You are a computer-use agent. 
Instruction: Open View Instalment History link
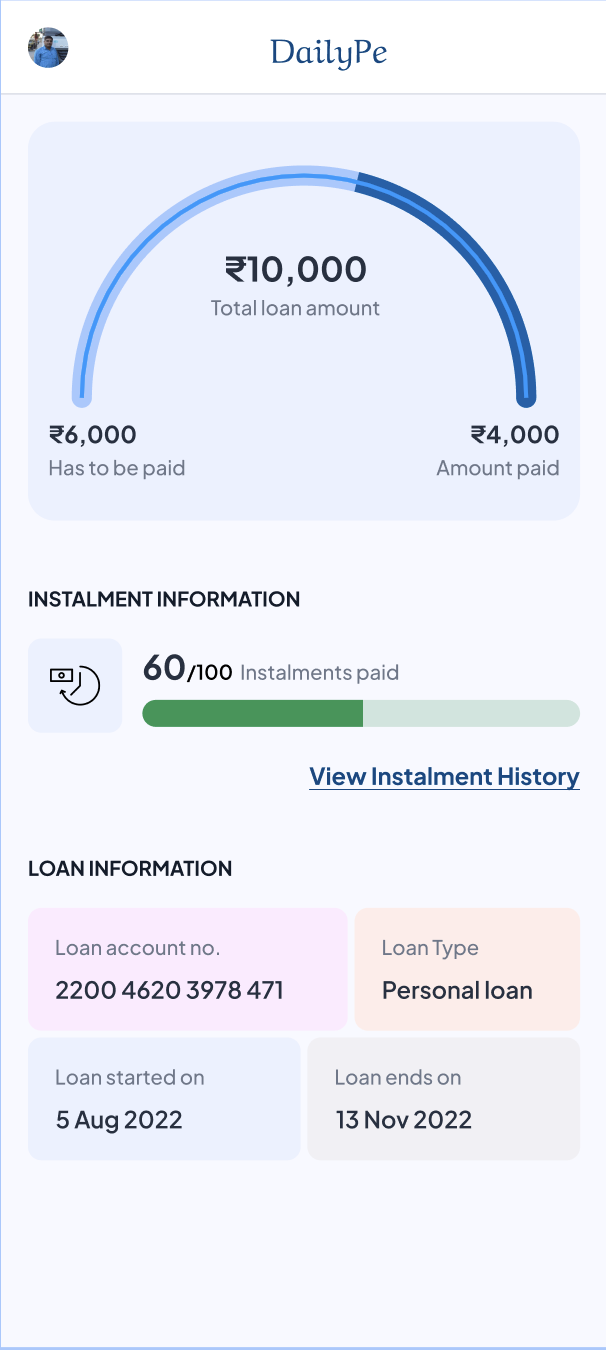444,777
